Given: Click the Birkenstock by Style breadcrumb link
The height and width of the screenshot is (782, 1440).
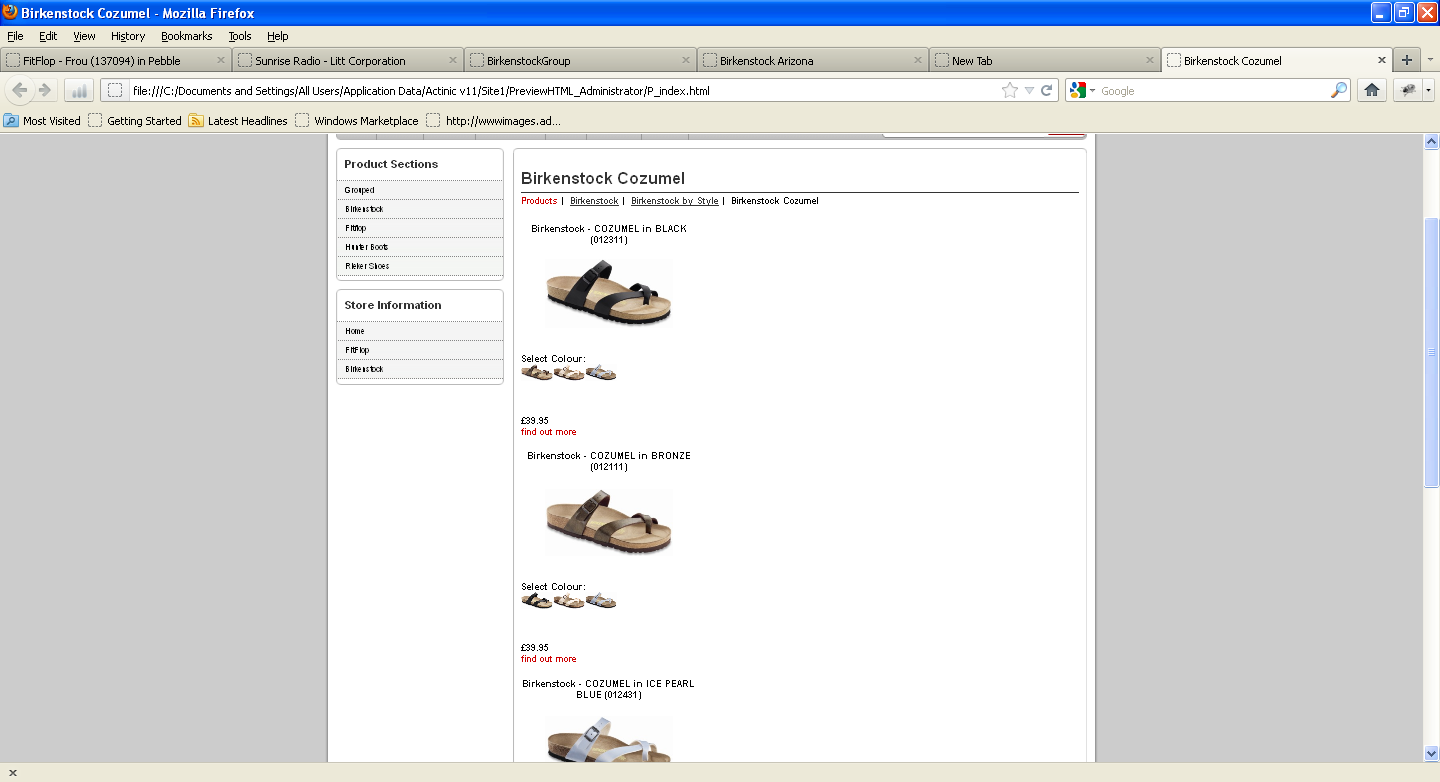Looking at the screenshot, I should (x=674, y=201).
